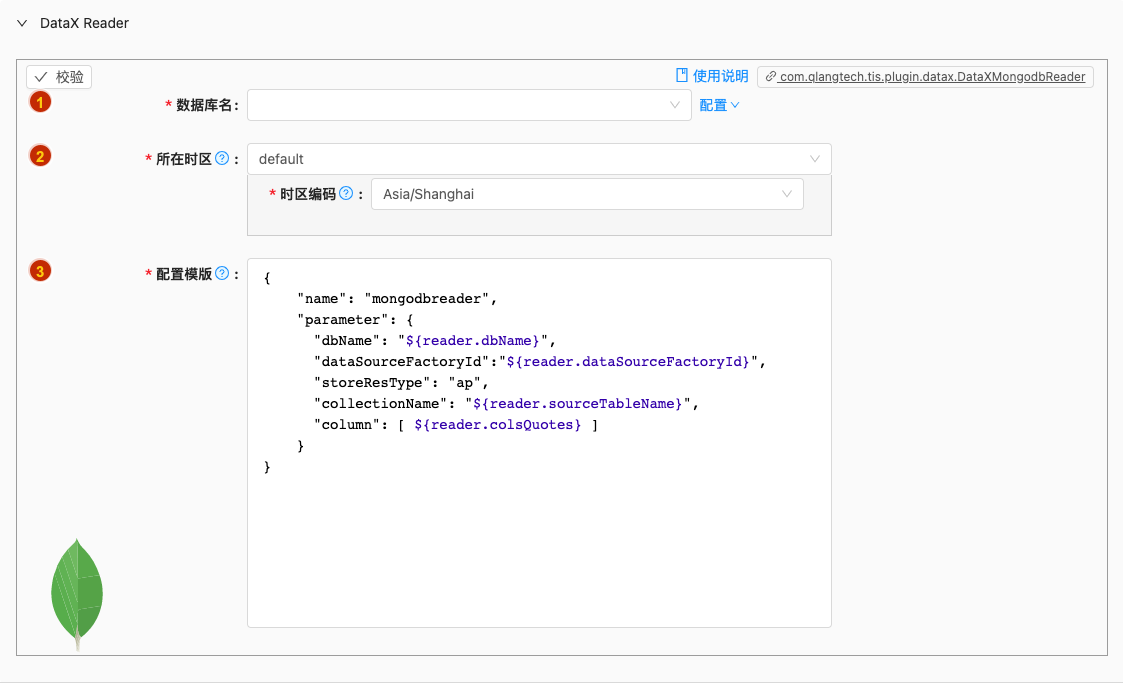Open the 时区编码 Asia/Shanghai dropdown
This screenshot has height=683, width=1123.
coord(587,194)
